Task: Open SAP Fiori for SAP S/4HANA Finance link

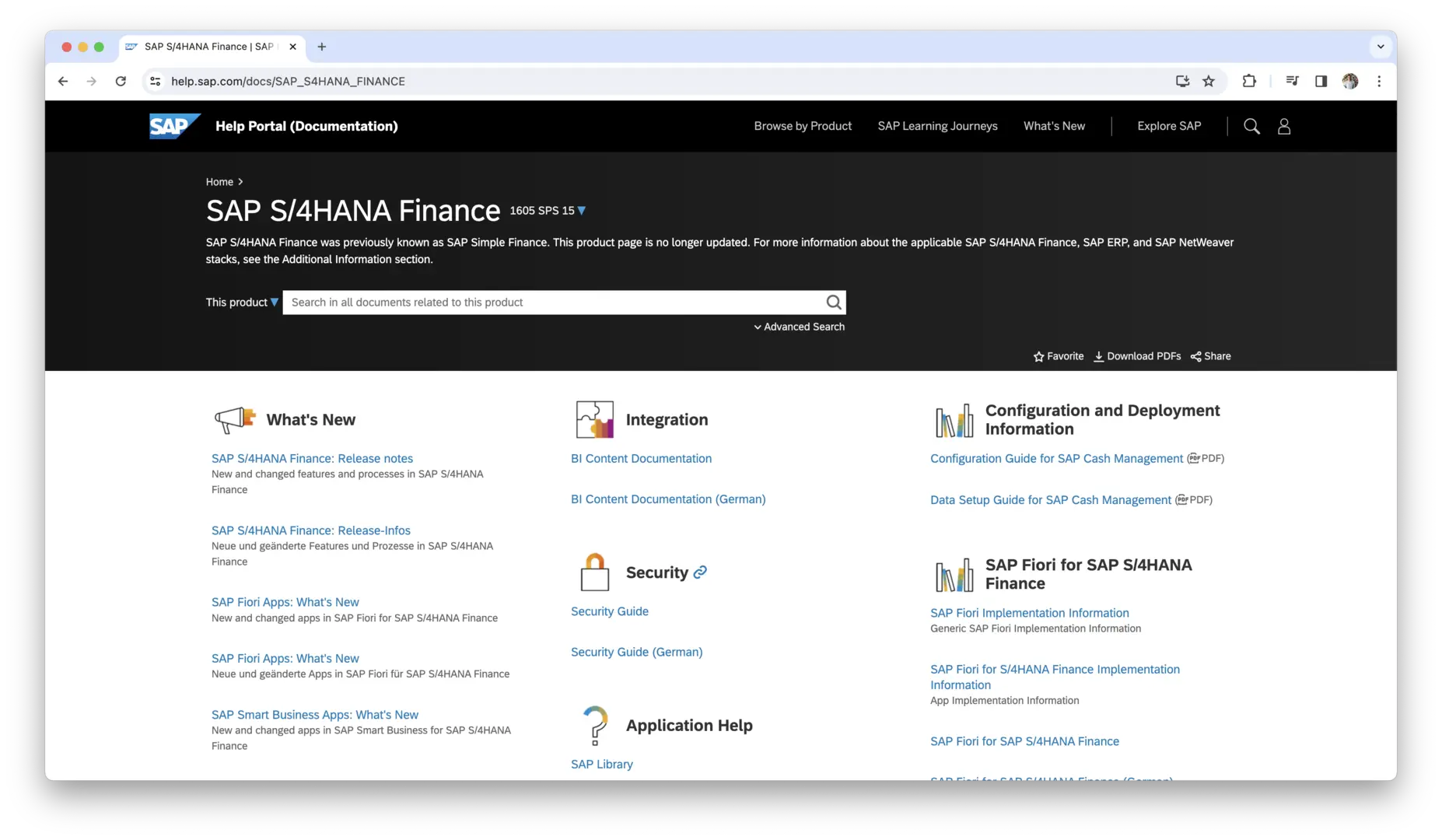Action: (x=1024, y=741)
